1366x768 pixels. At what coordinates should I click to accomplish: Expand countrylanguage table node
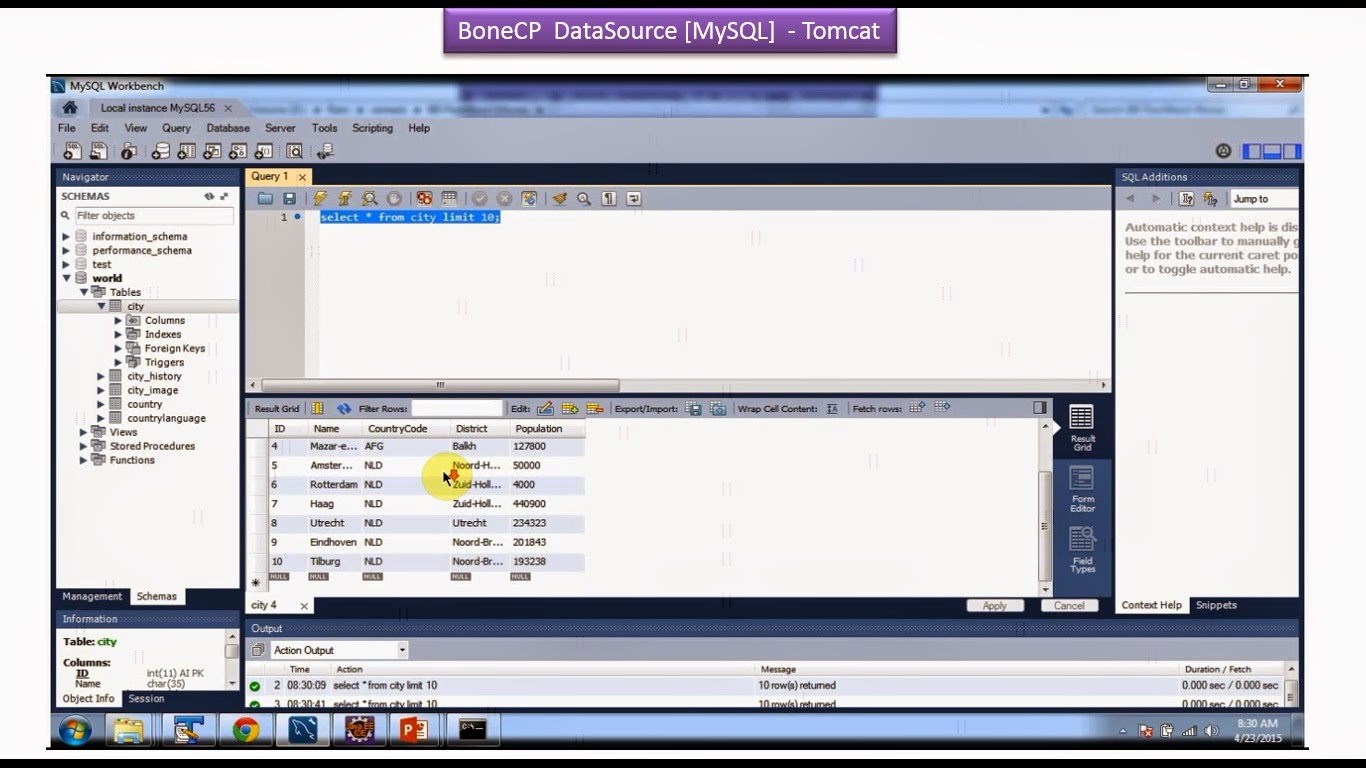pyautogui.click(x=101, y=419)
